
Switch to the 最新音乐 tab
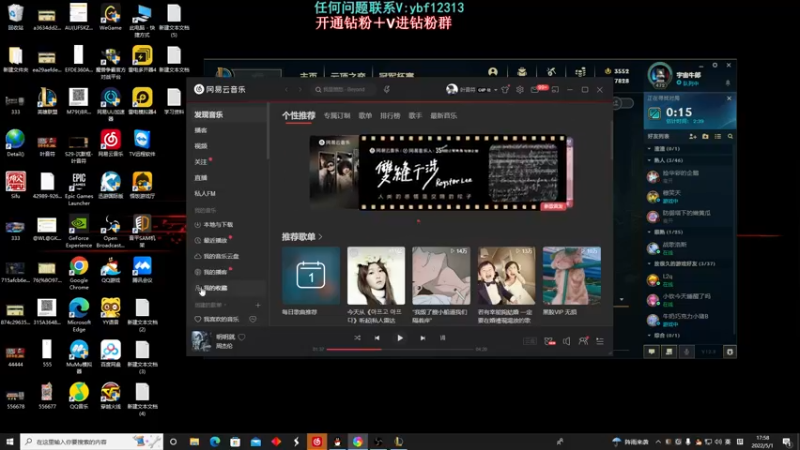coord(443,116)
